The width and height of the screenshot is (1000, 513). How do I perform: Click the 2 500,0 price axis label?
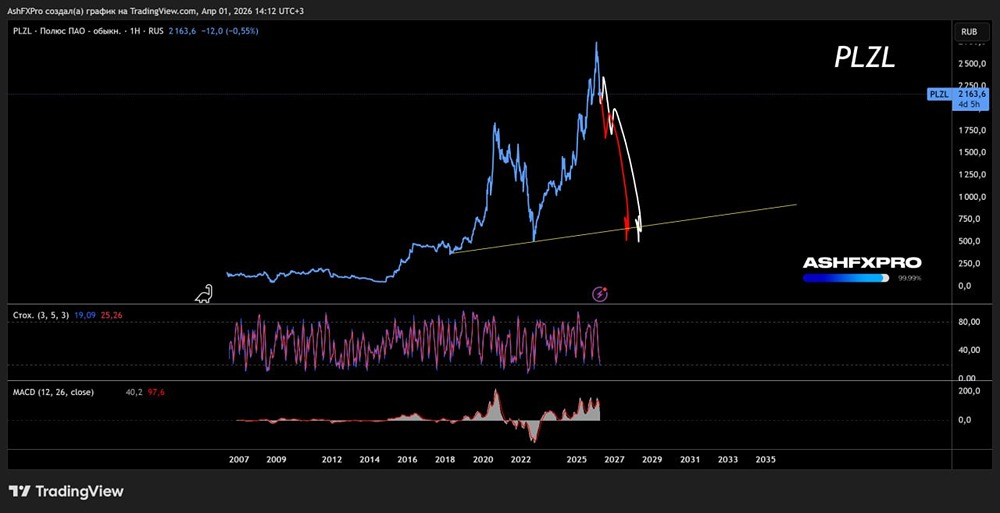pos(971,64)
